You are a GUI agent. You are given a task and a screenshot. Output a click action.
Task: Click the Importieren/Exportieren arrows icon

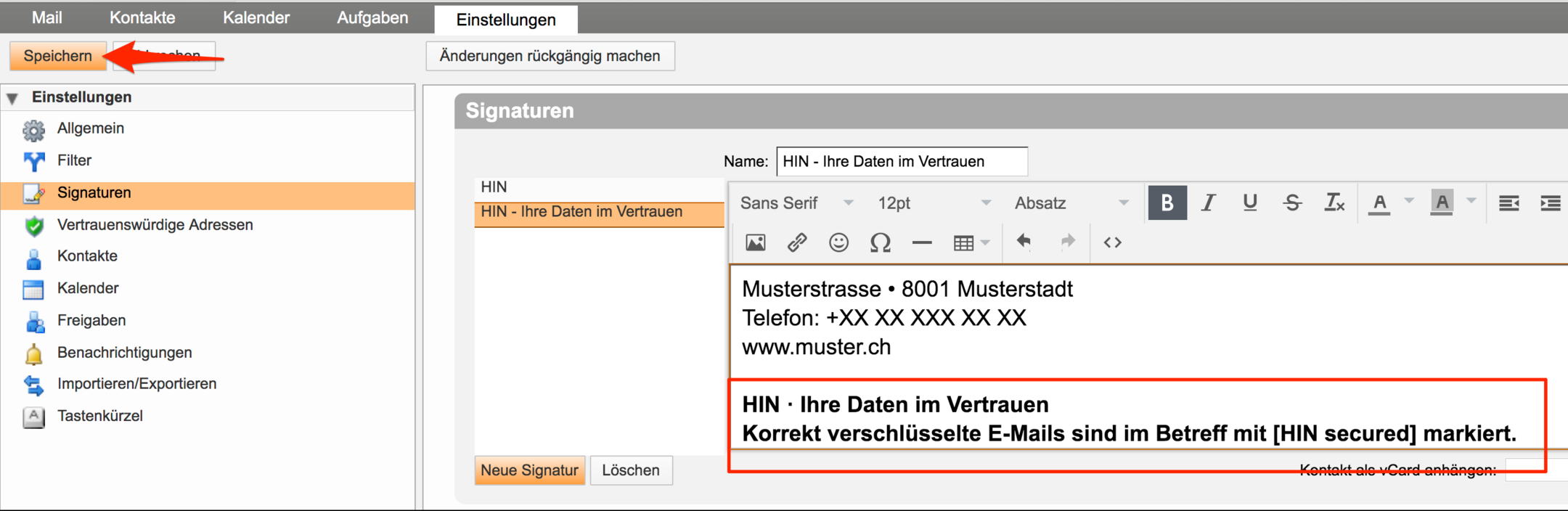(33, 385)
